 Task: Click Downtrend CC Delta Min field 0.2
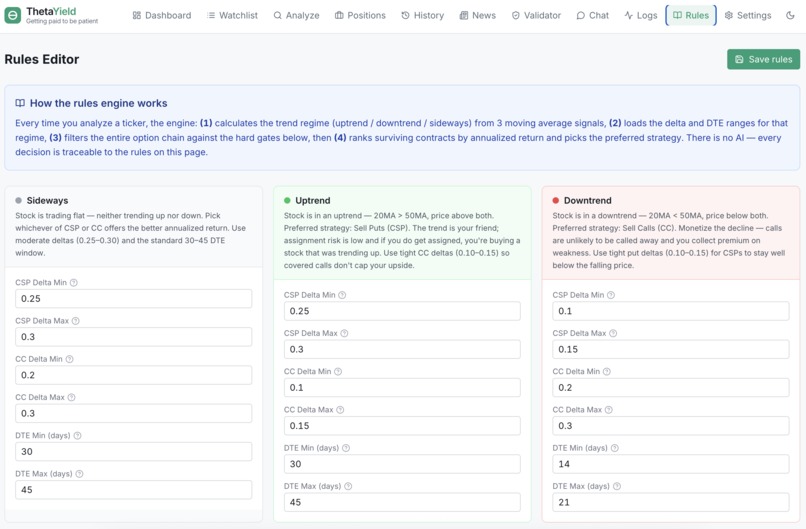[x=671, y=388]
